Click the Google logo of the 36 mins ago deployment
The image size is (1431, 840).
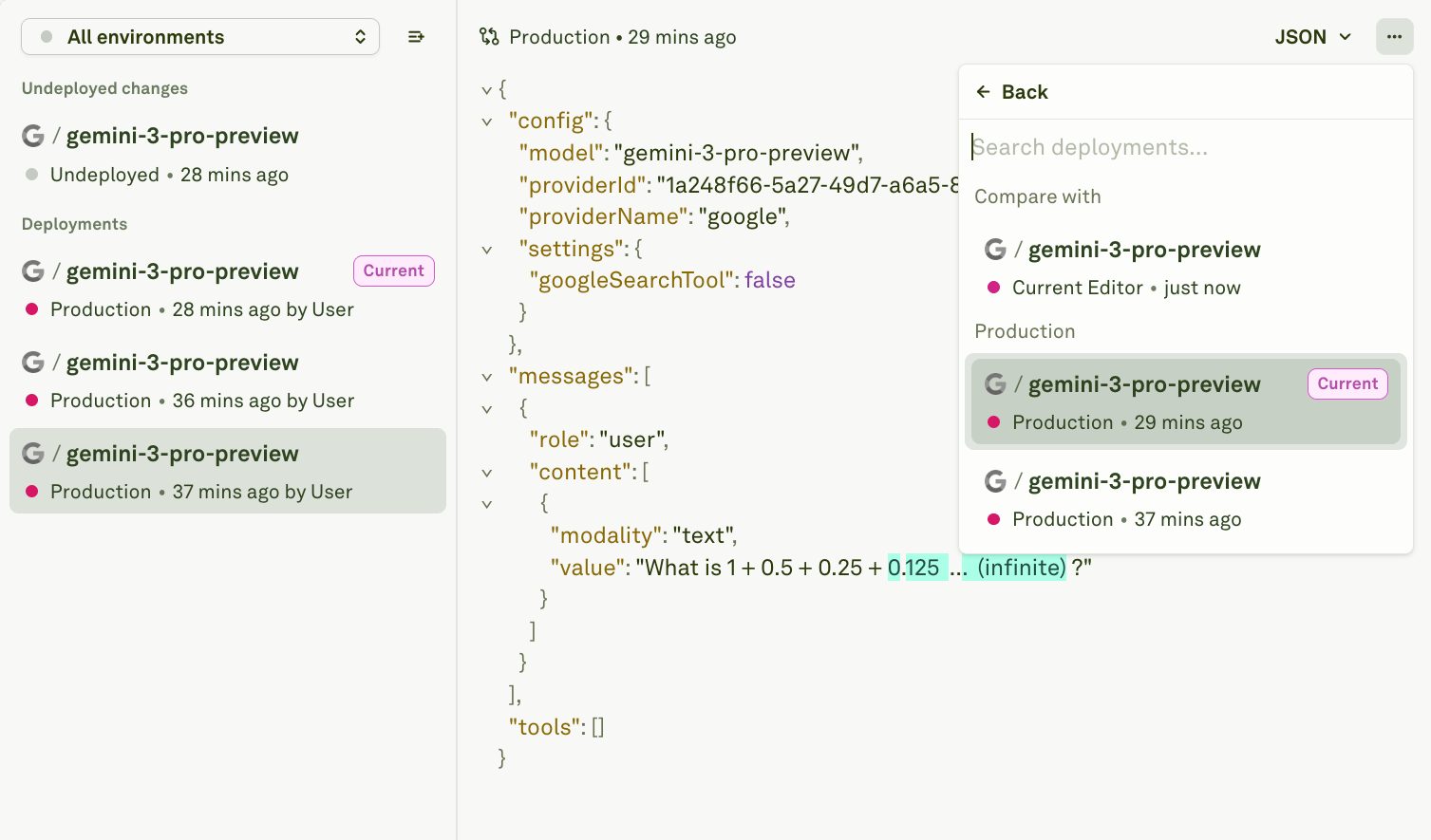(x=33, y=363)
